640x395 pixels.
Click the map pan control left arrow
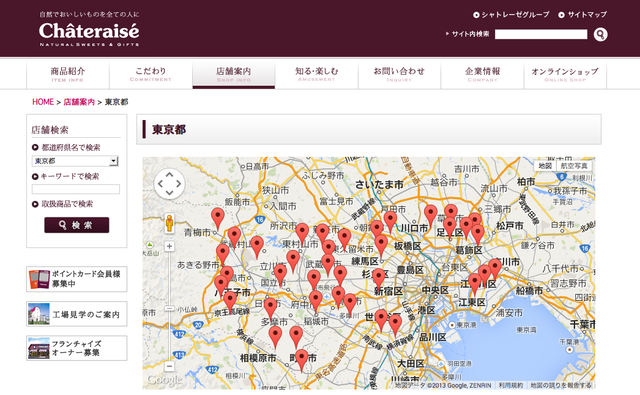[x=160, y=184]
